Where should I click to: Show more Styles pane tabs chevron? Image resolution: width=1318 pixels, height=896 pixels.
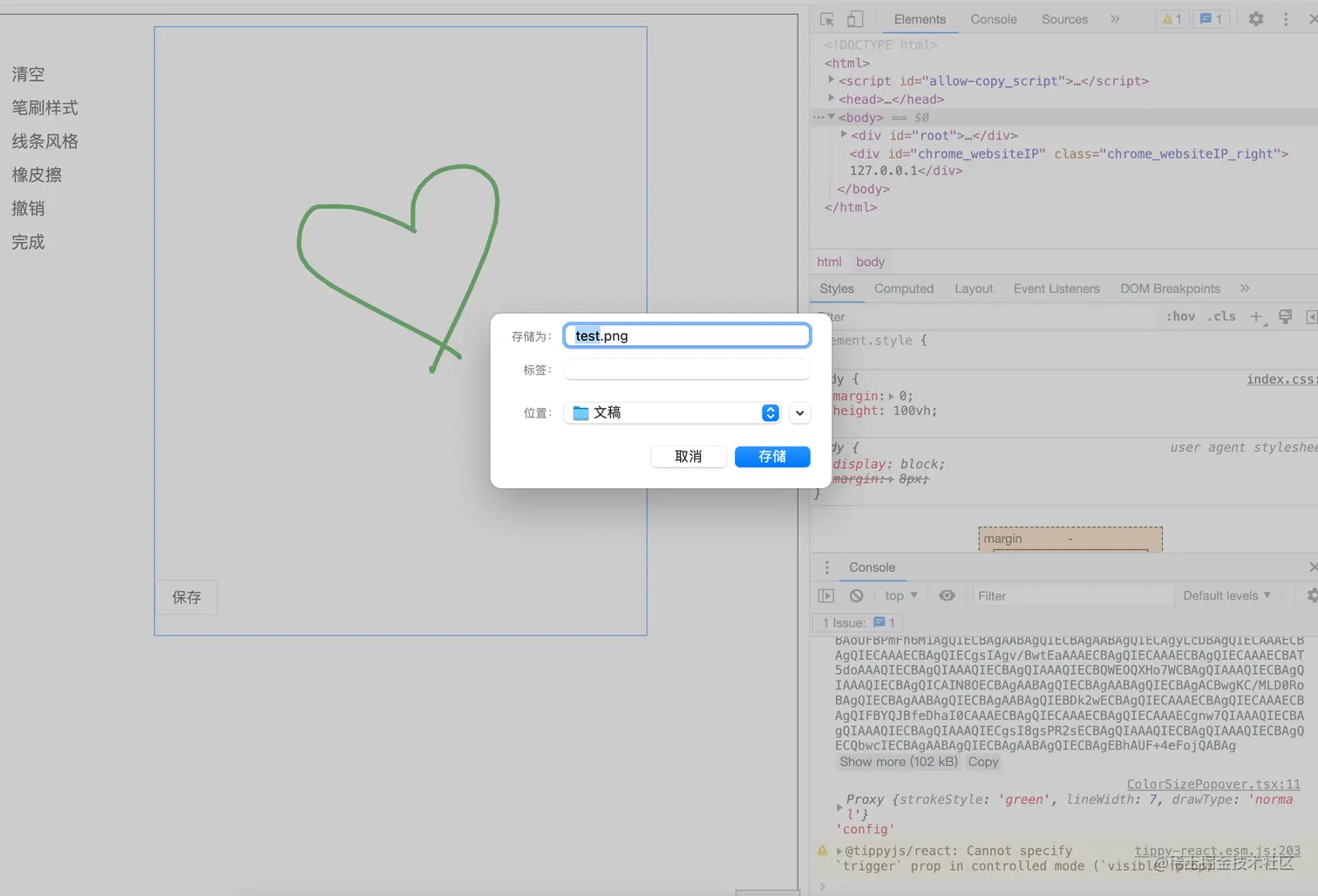(x=1245, y=288)
